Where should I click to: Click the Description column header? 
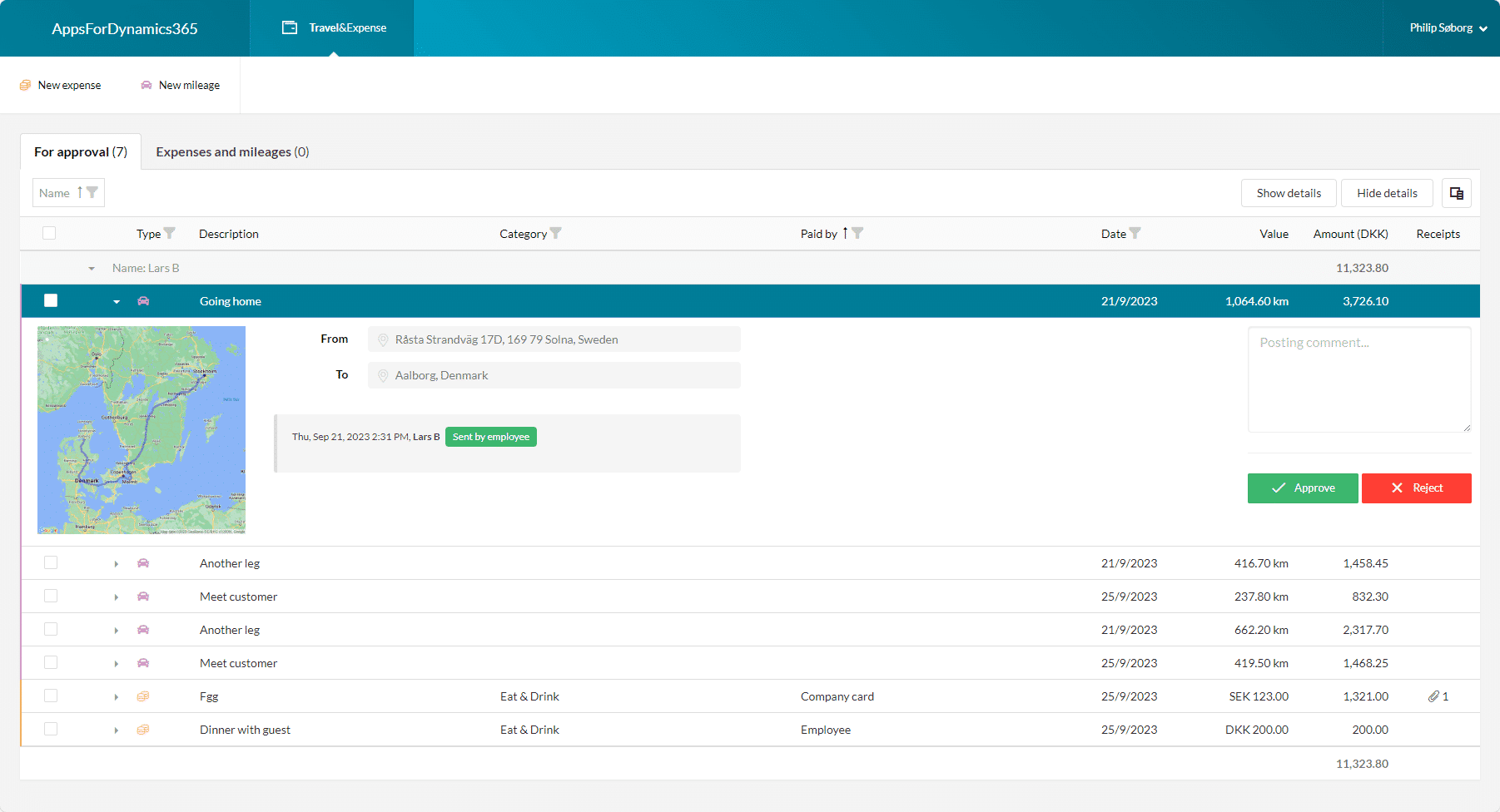click(x=229, y=234)
